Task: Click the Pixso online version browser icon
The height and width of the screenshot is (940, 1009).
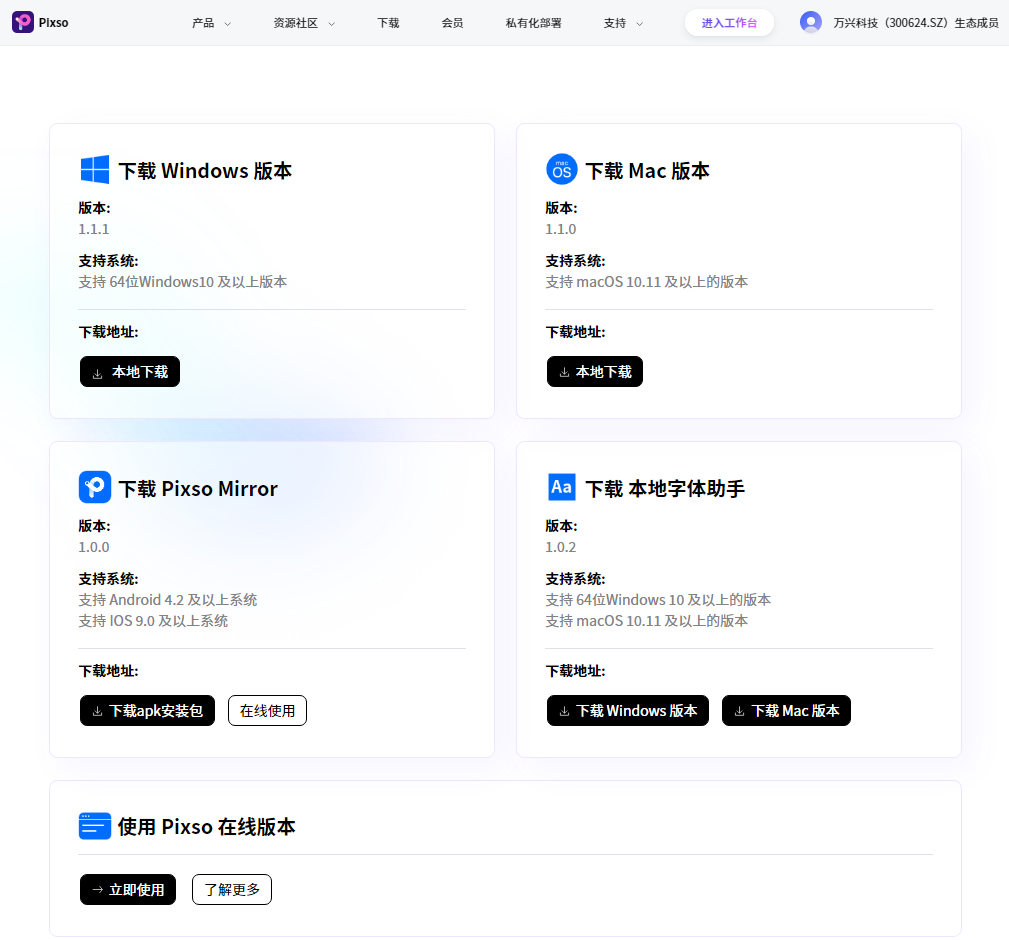Action: pos(95,826)
